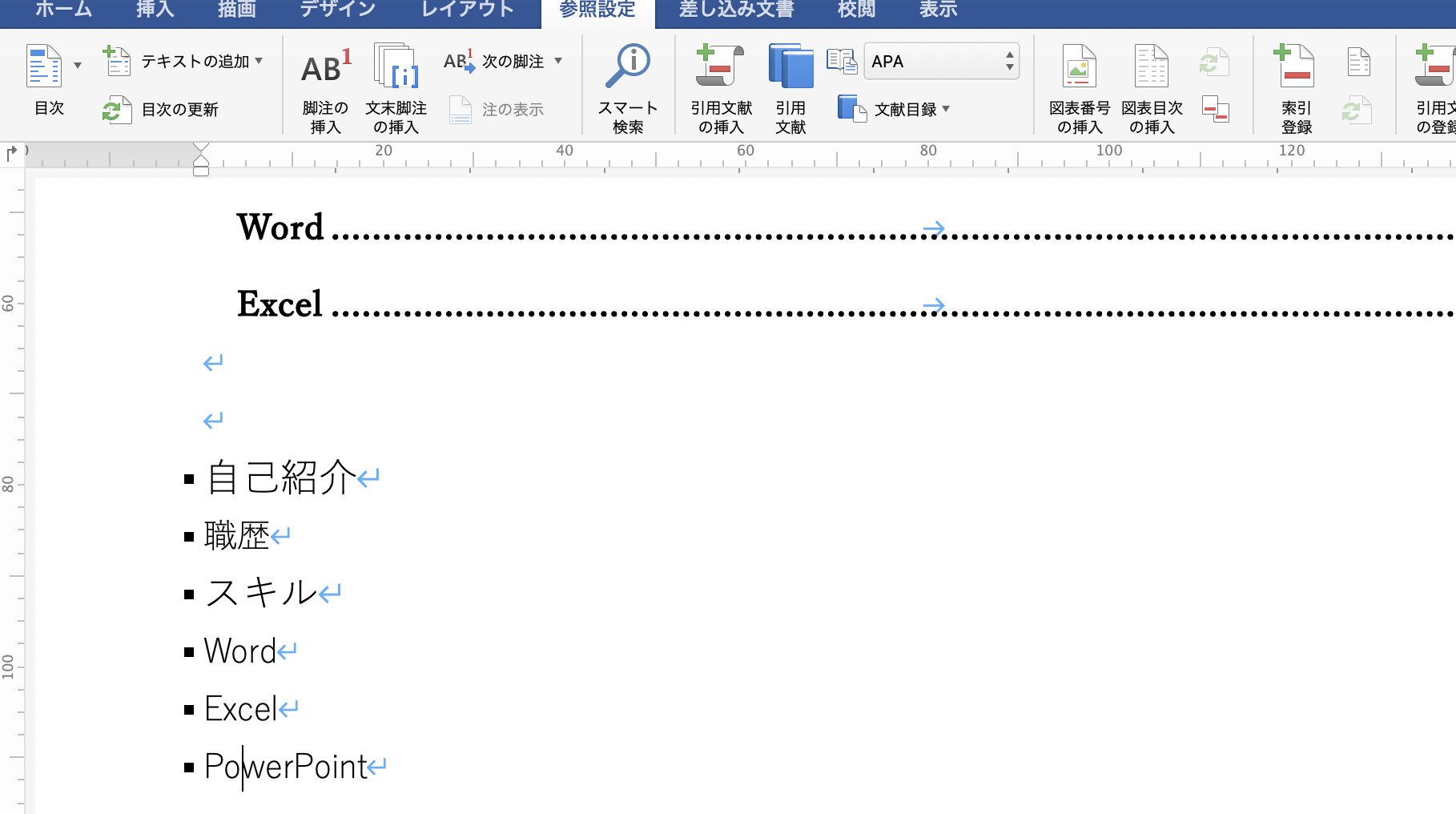Click the insert index document icon

(1359, 62)
